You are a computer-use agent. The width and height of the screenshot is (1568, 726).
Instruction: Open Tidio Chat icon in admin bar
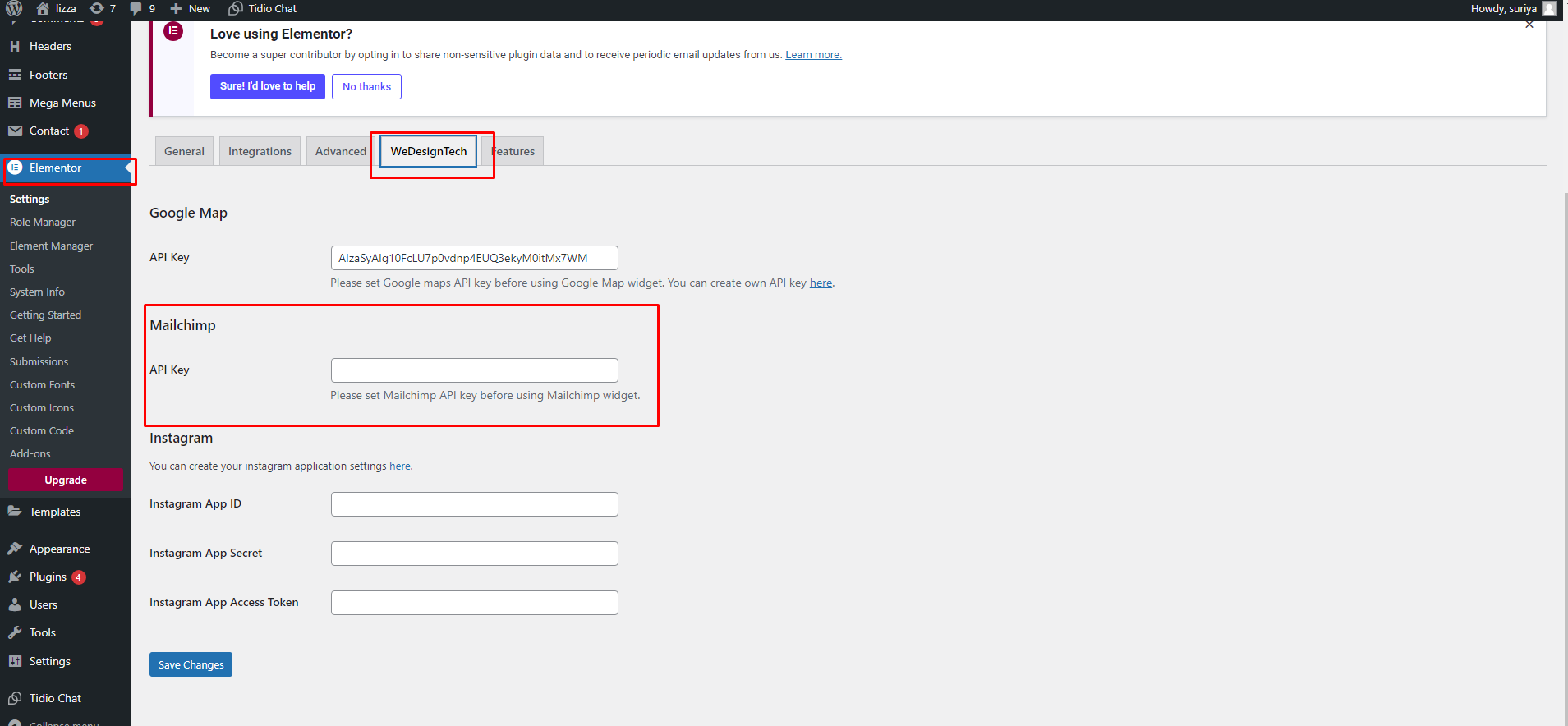click(236, 8)
